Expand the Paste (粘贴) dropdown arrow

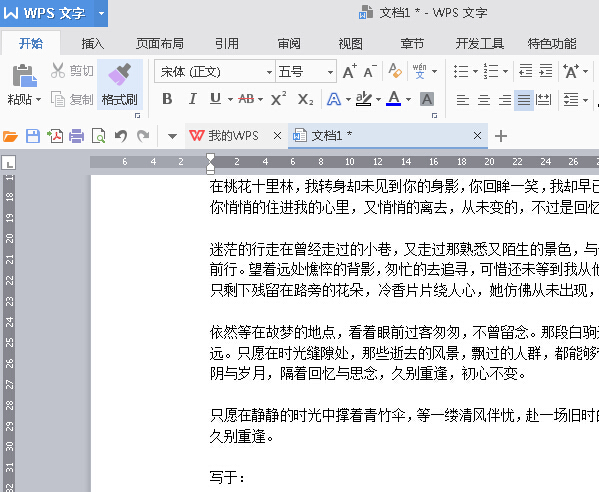coord(38,100)
